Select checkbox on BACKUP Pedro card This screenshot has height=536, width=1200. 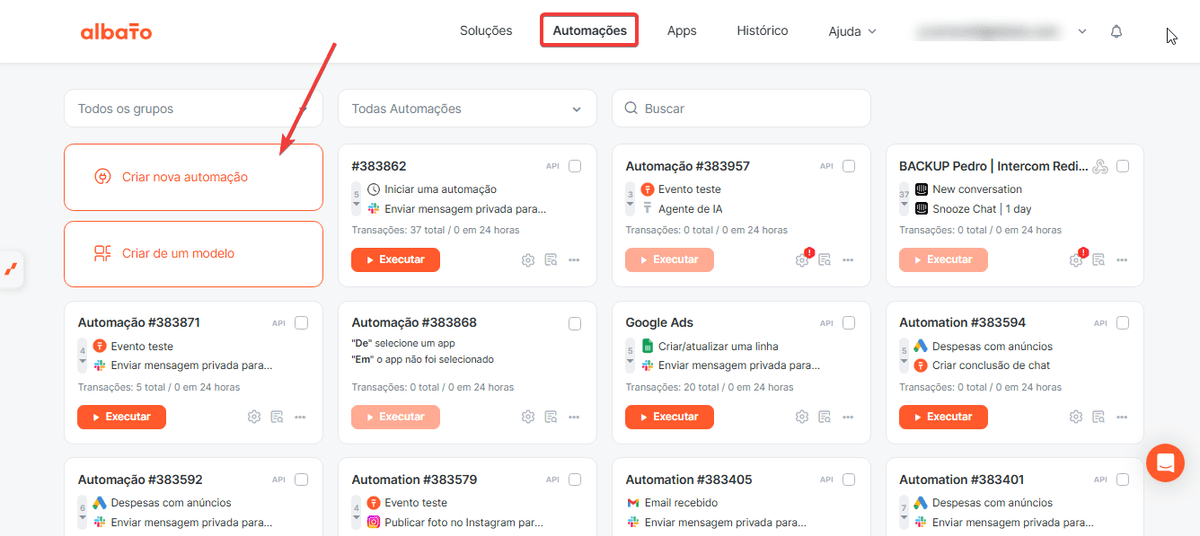pos(1123,166)
